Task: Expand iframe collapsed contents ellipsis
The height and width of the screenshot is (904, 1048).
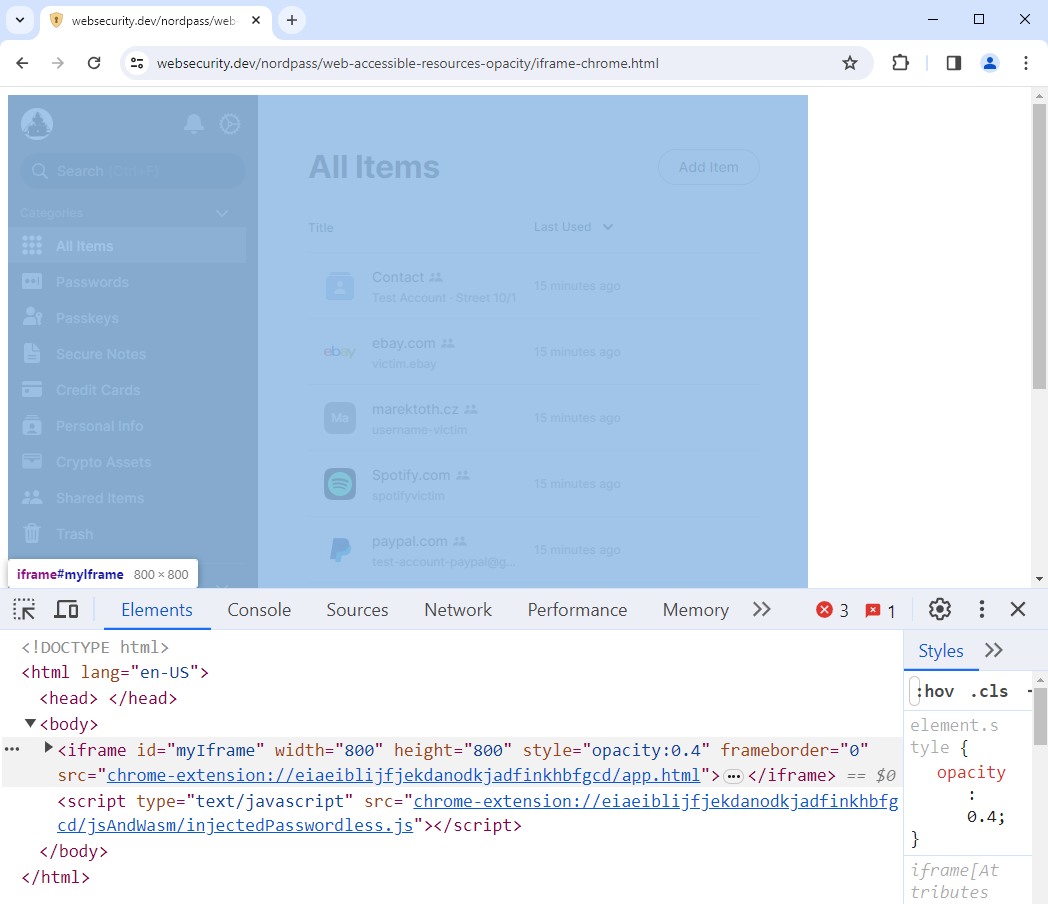Action: point(733,776)
